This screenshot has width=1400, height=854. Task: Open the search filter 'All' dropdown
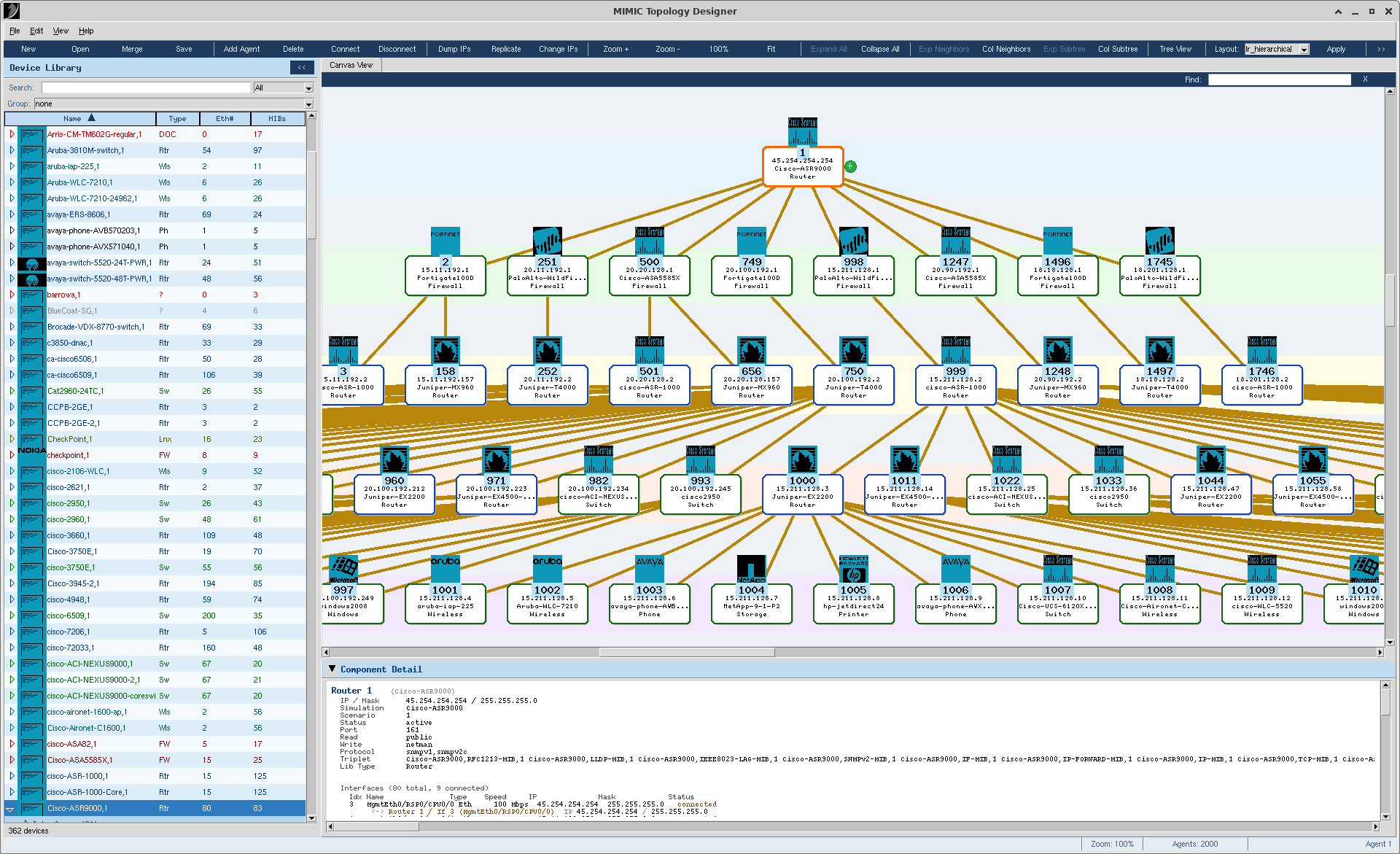coord(308,88)
